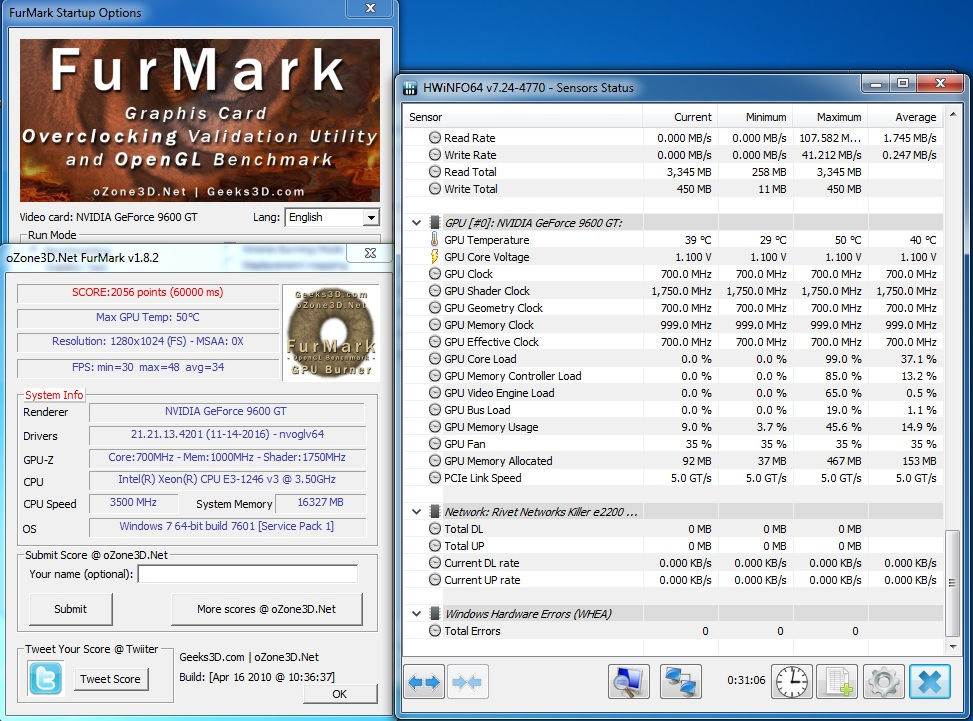Click OK in FurMark score dialog
Image resolution: width=973 pixels, height=721 pixels.
(339, 694)
